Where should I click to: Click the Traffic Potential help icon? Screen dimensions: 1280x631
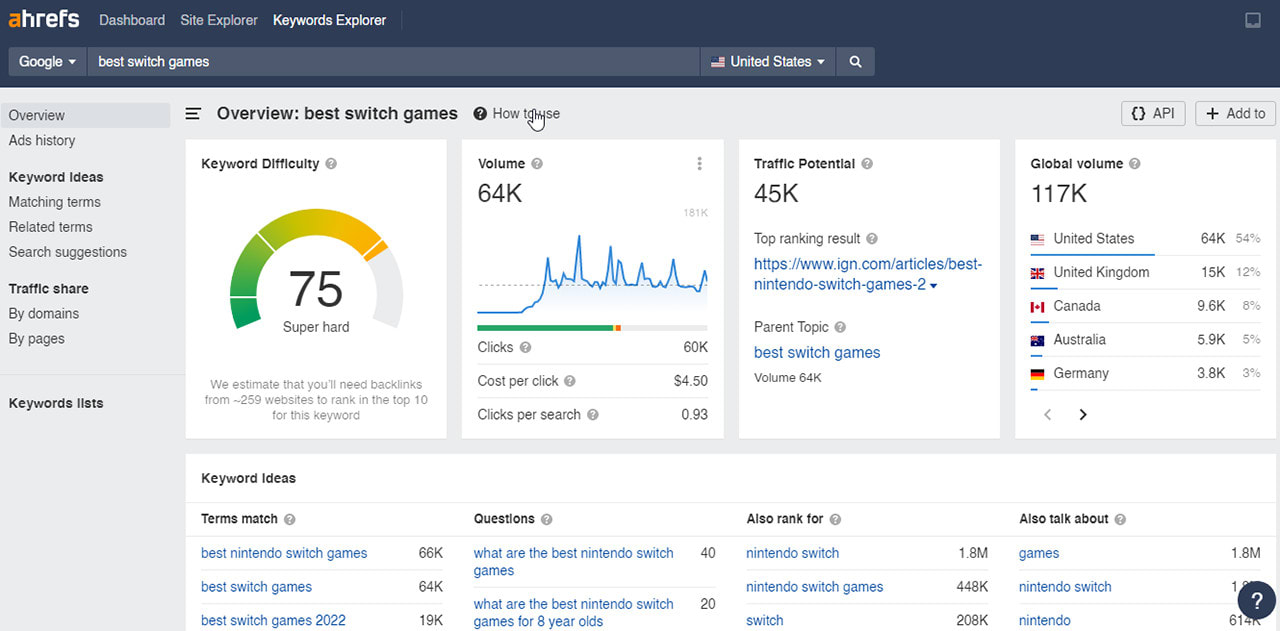click(866, 163)
